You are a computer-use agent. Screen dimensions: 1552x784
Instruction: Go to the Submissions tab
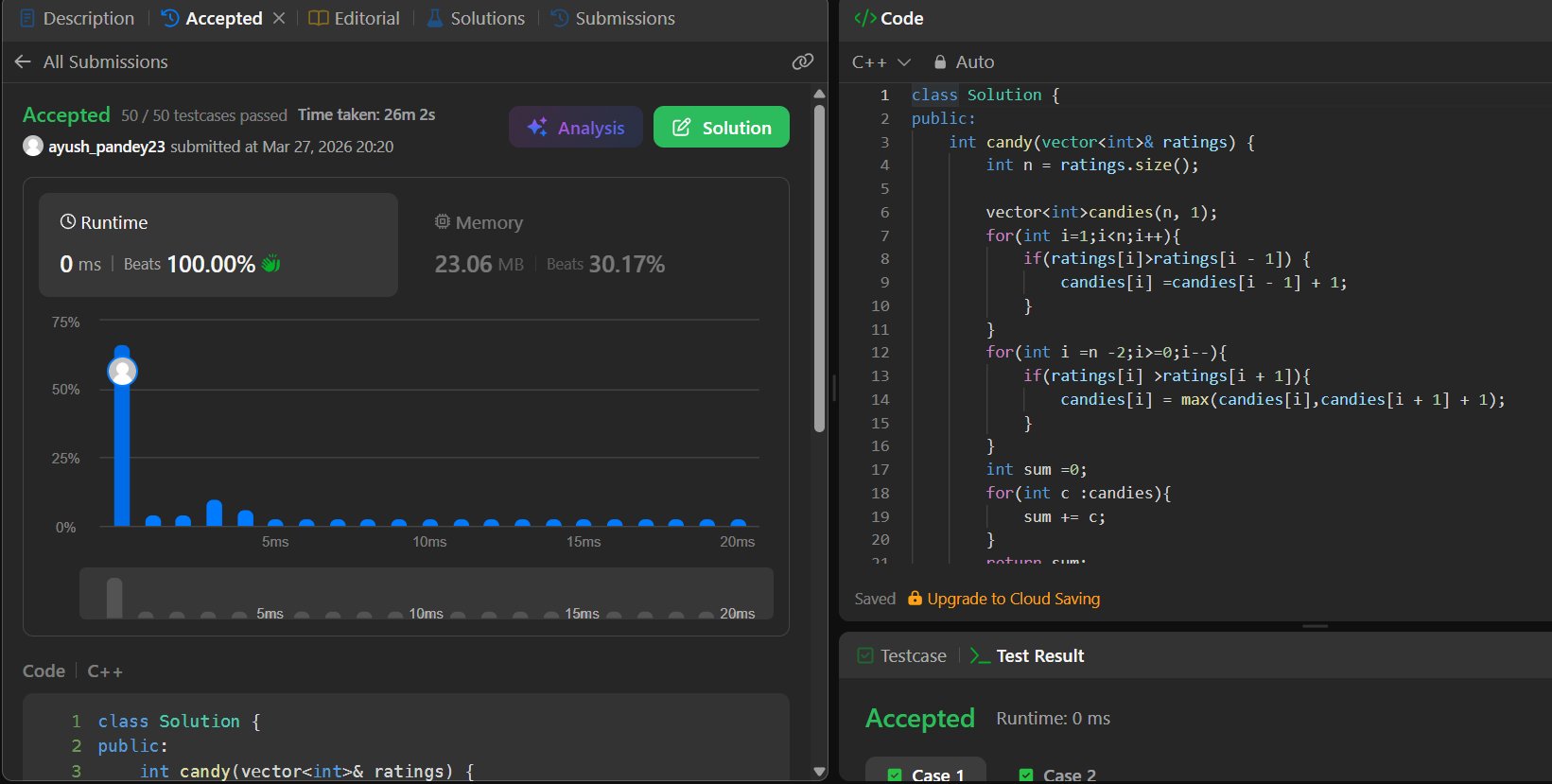click(x=613, y=18)
